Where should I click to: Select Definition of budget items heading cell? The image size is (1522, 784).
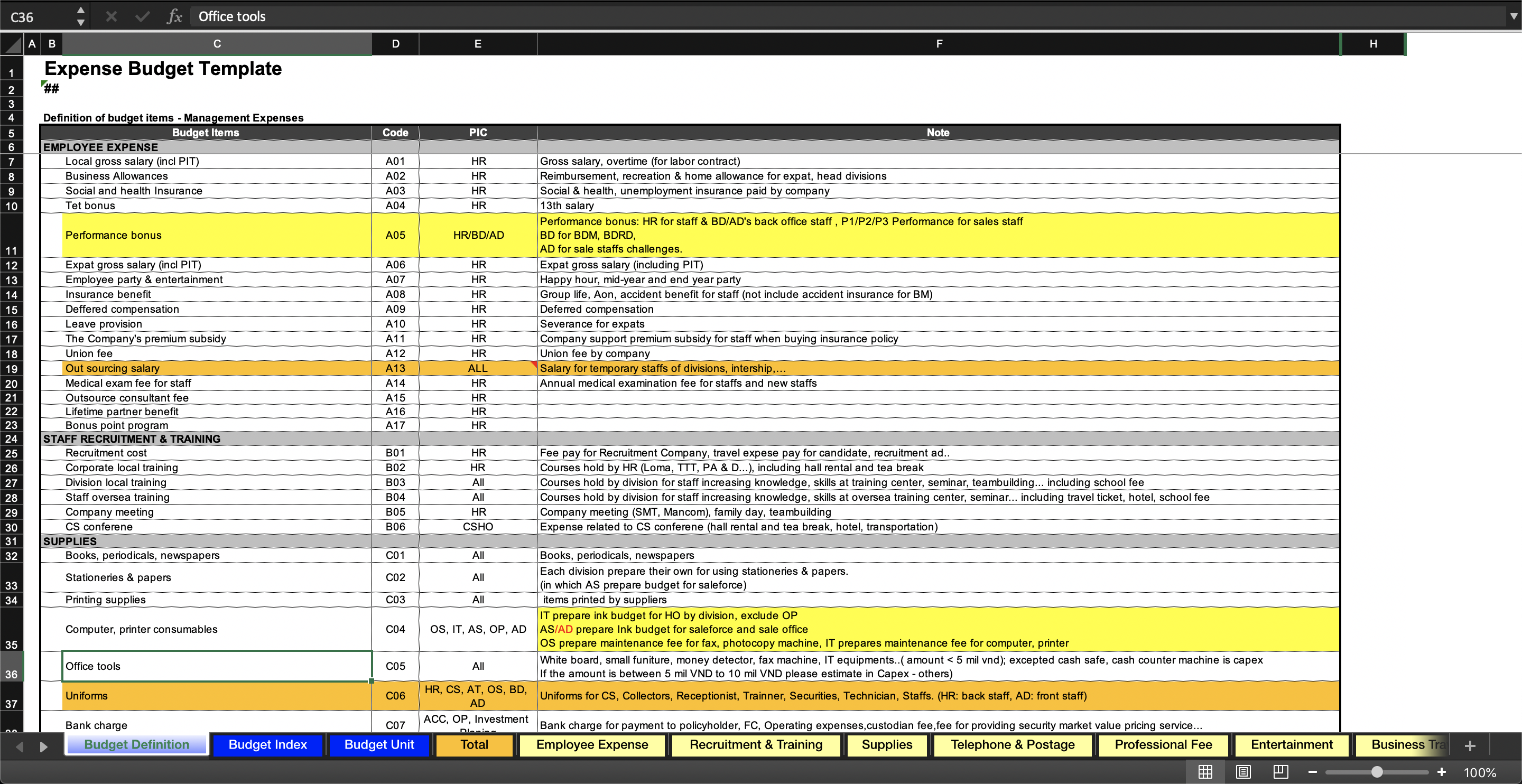click(x=173, y=118)
